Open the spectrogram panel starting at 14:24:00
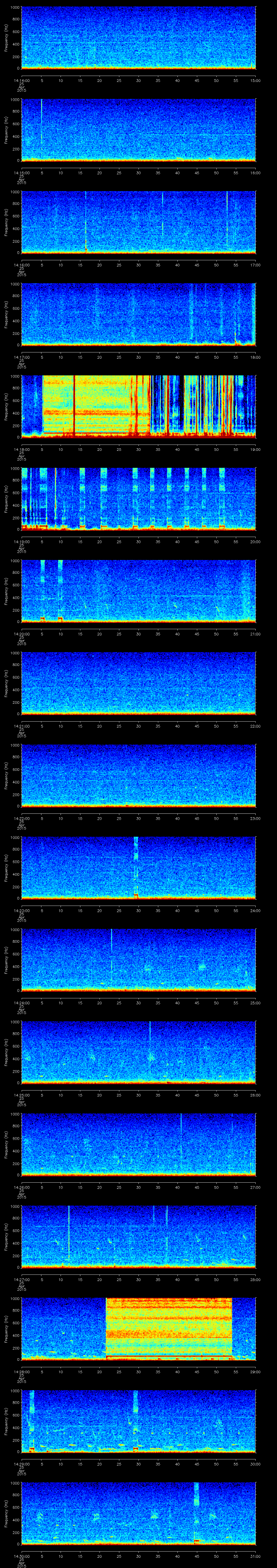Viewport: 277px width, 1568px height. pos(138,960)
